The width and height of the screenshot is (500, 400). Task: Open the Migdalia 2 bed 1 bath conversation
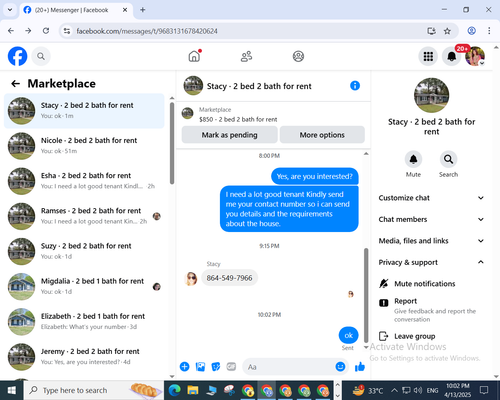pos(84,286)
